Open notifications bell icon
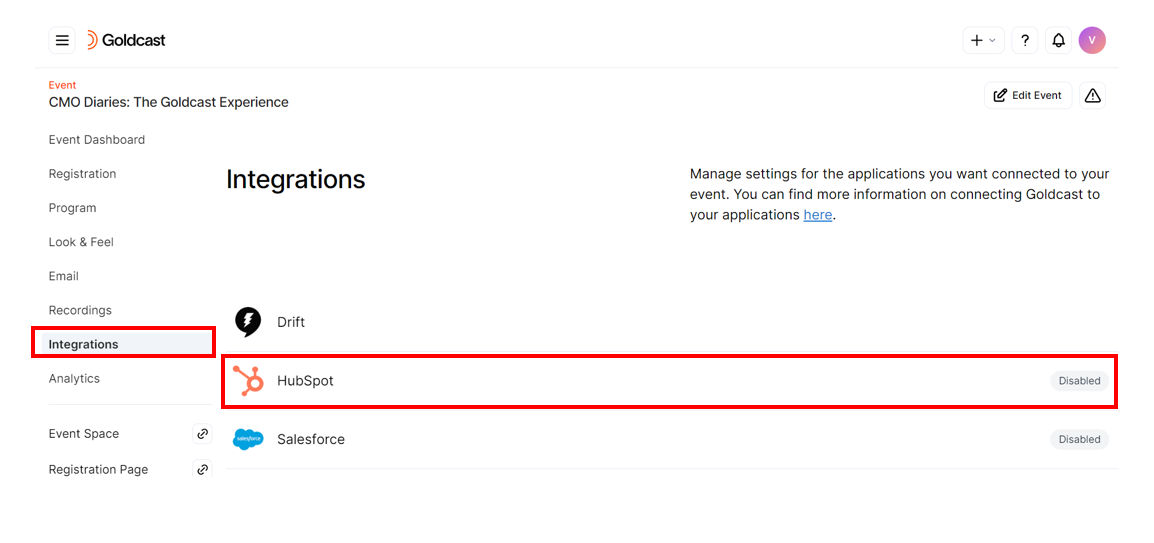Viewport: 1154px width, 543px height. click(1058, 40)
